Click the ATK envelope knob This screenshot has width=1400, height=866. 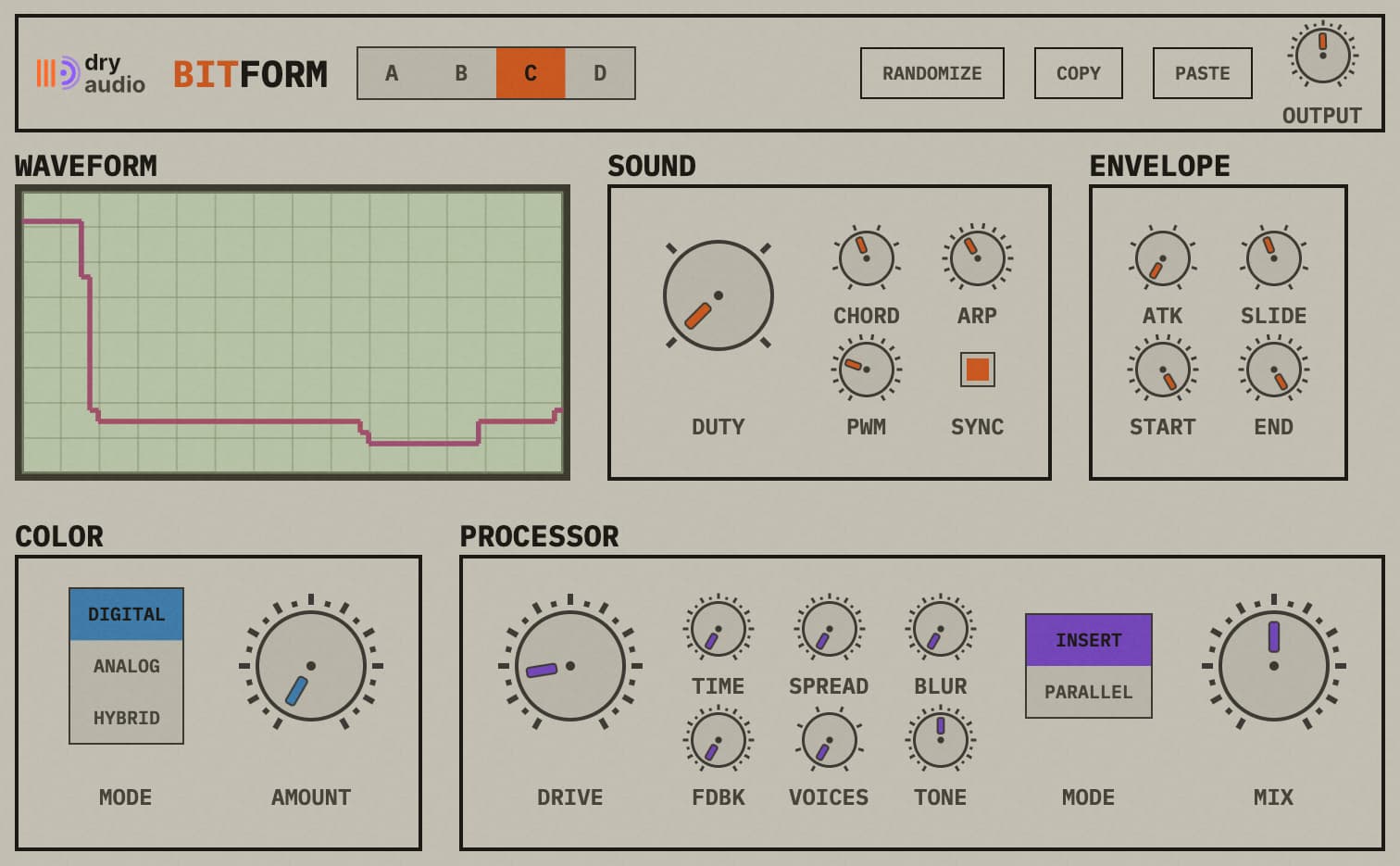pos(1163,258)
